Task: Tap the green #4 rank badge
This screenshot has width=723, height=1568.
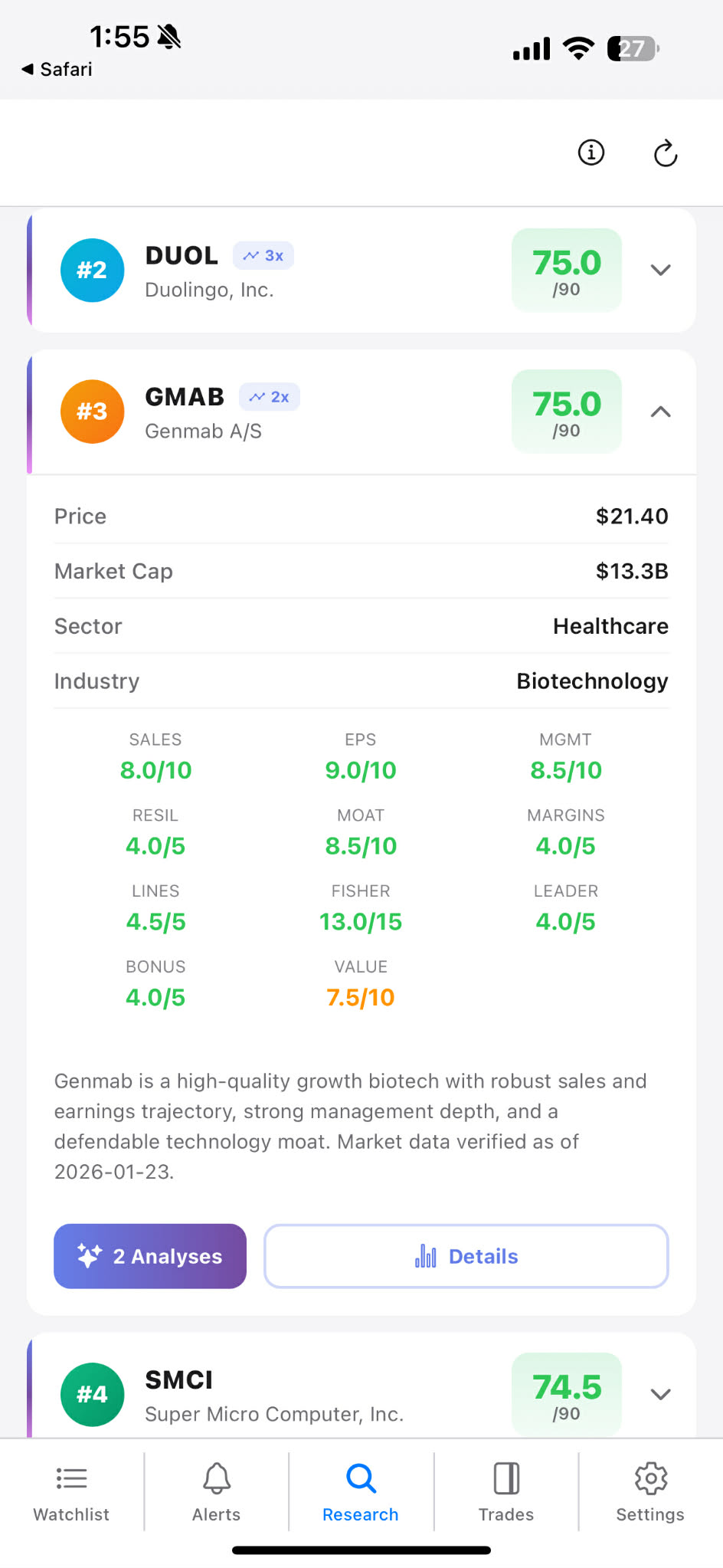Action: tap(92, 1394)
